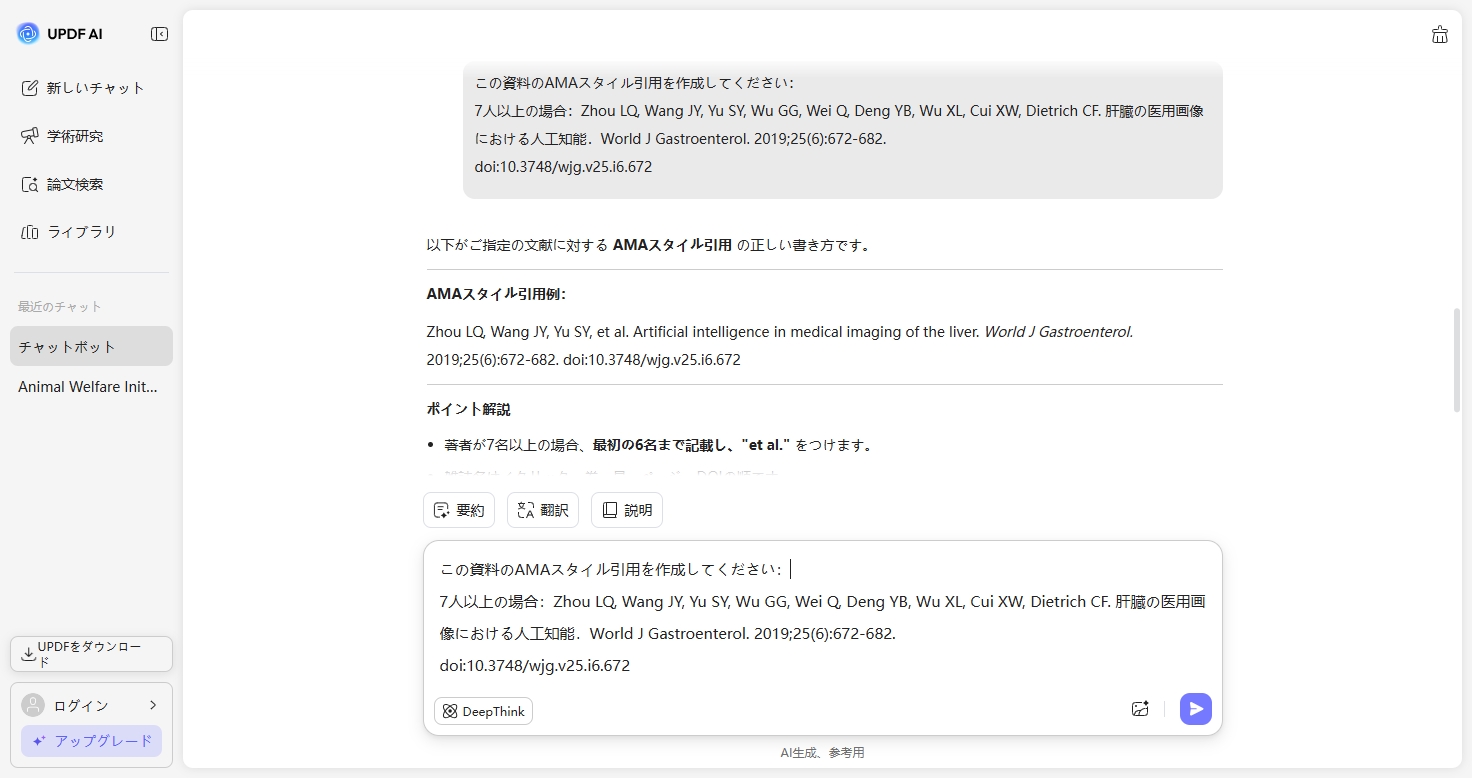
Task: Click the new chat pencil icon
Action: [x=30, y=88]
